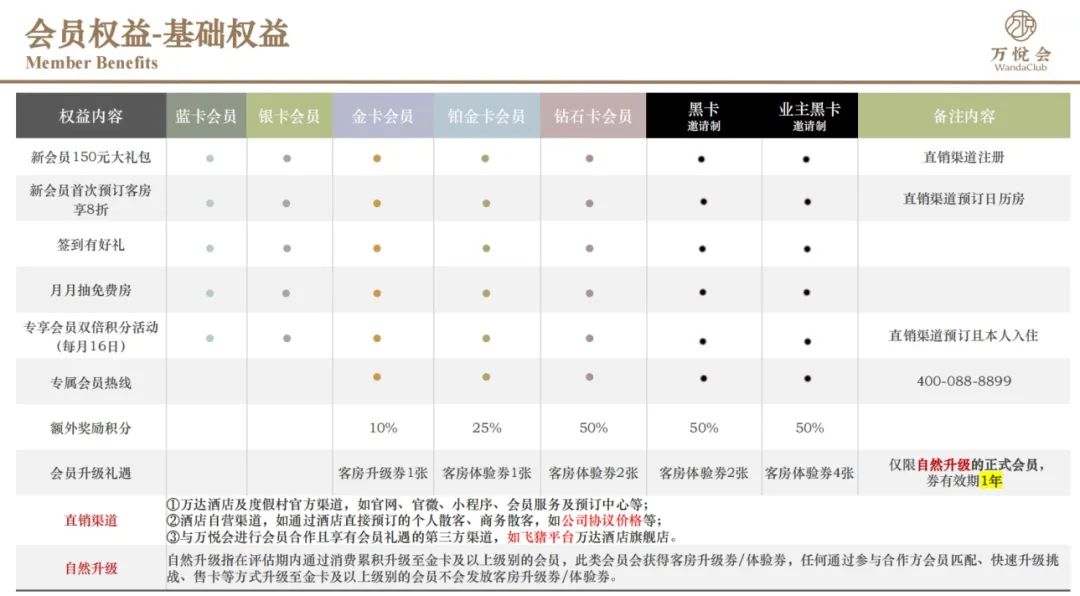The width and height of the screenshot is (1080, 596).
Task: Click the blue card dot for 新会员150元大礼包
Action: tap(209, 158)
